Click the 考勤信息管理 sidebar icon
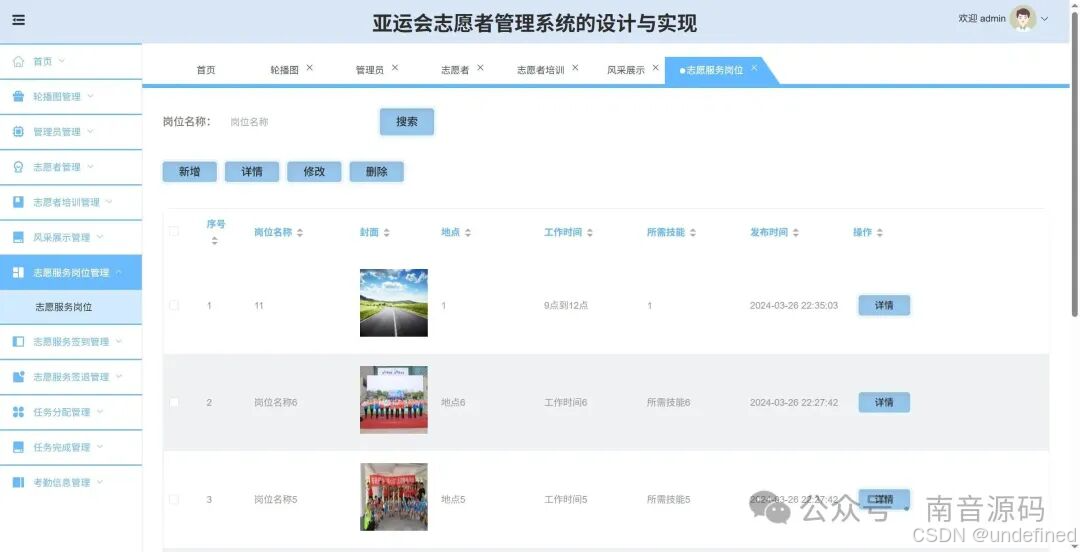 pos(19,482)
